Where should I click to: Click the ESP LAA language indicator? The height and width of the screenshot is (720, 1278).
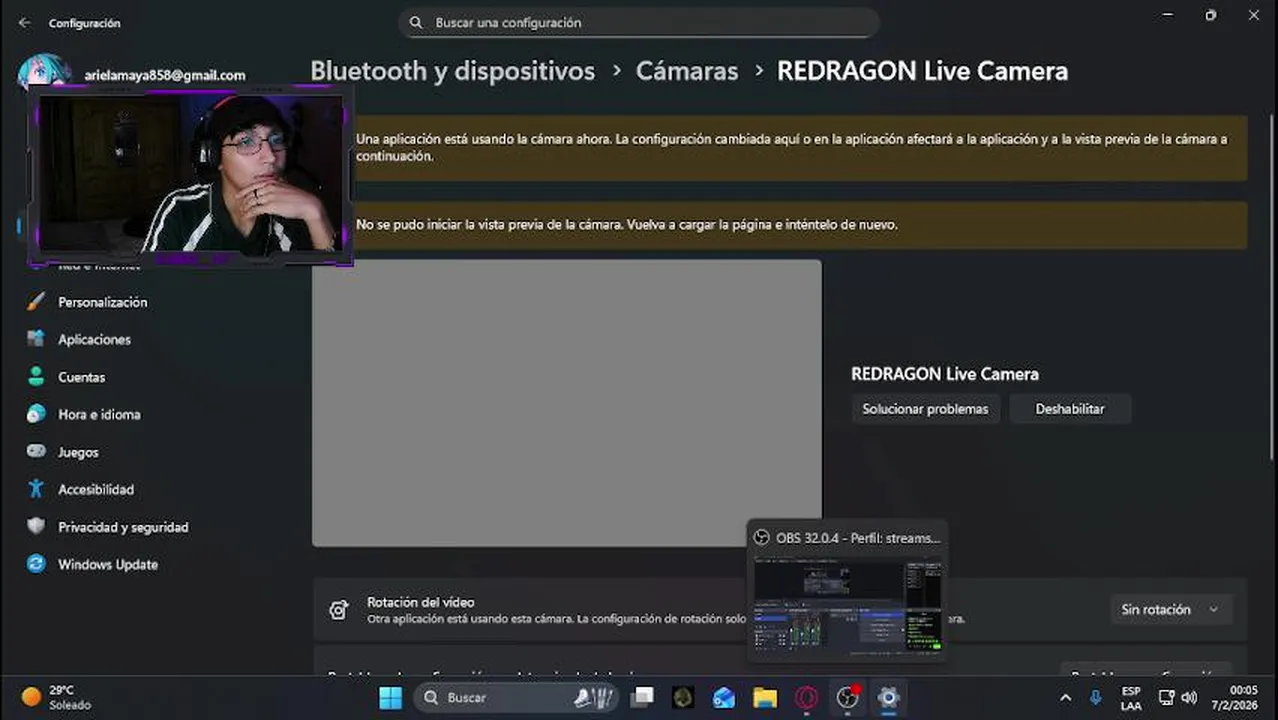pos(1131,698)
